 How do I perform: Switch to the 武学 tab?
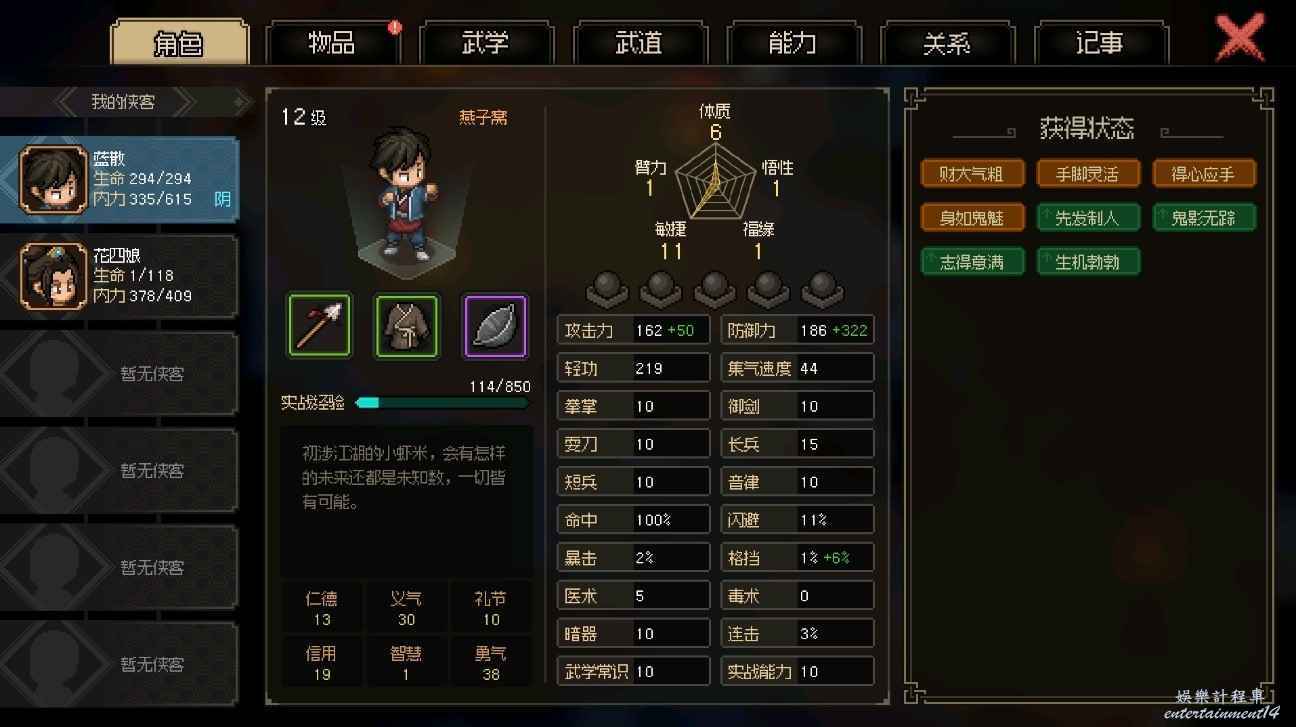tap(486, 43)
